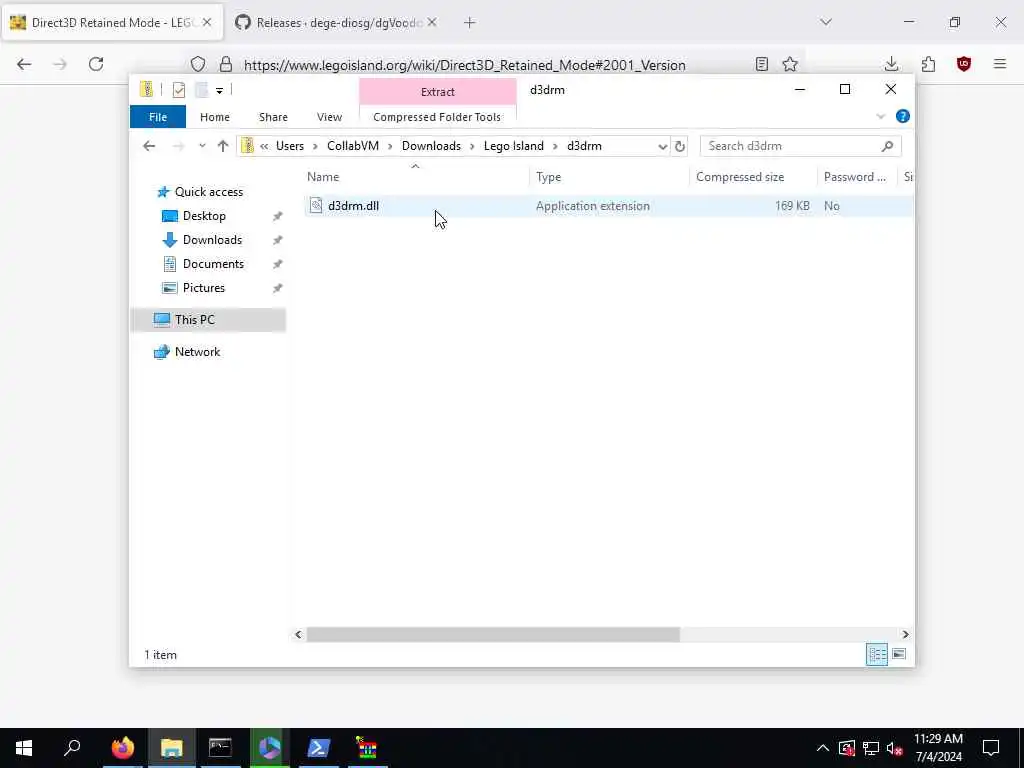Open the Firefox Extensions puzzle icon

coord(928,64)
